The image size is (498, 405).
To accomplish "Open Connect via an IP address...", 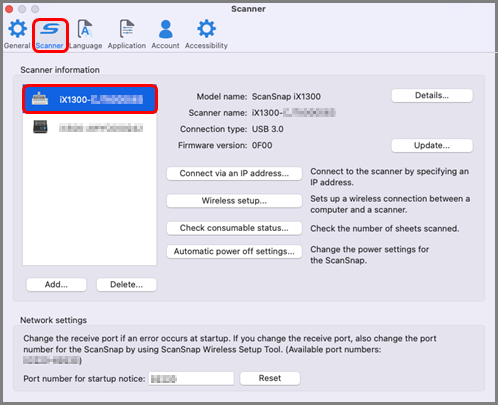I will coord(234,174).
